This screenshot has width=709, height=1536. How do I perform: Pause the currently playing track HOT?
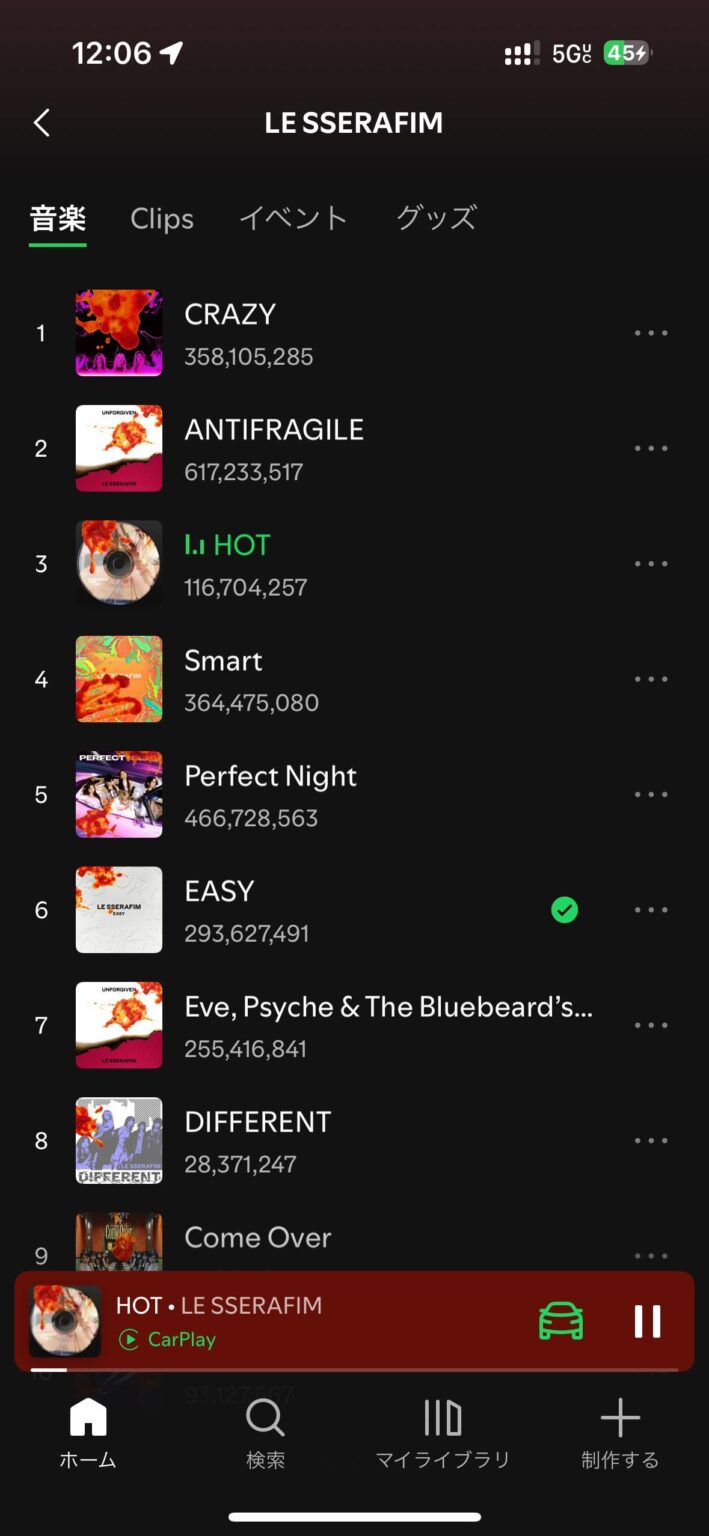coord(647,1320)
